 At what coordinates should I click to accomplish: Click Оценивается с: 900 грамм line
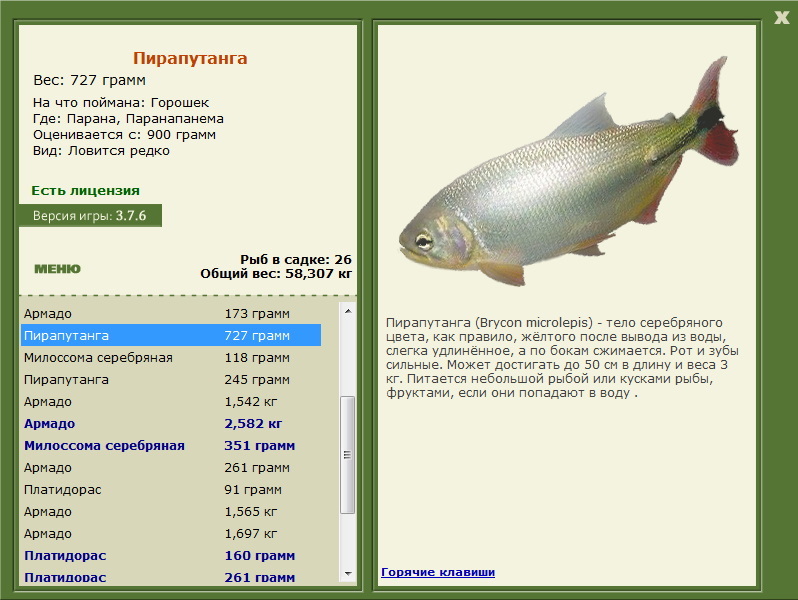[x=124, y=135]
